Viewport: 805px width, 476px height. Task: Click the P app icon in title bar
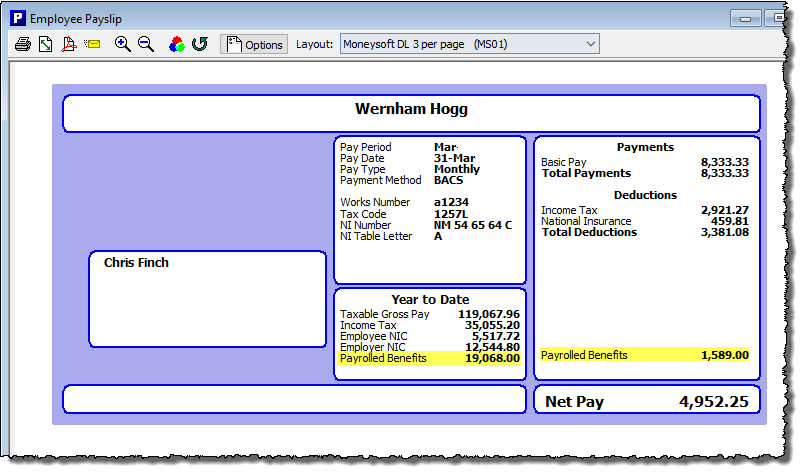click(x=17, y=18)
